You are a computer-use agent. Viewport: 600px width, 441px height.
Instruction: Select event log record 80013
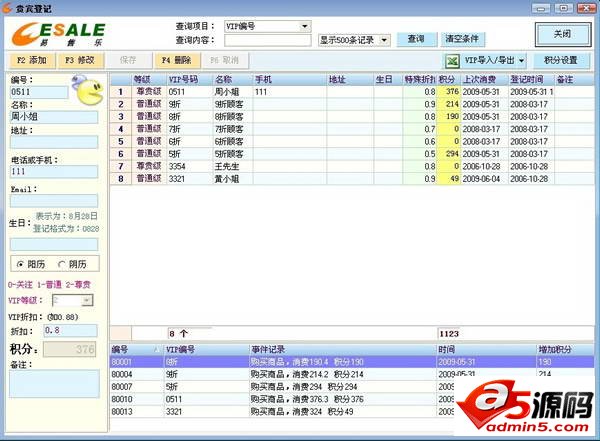(352, 412)
